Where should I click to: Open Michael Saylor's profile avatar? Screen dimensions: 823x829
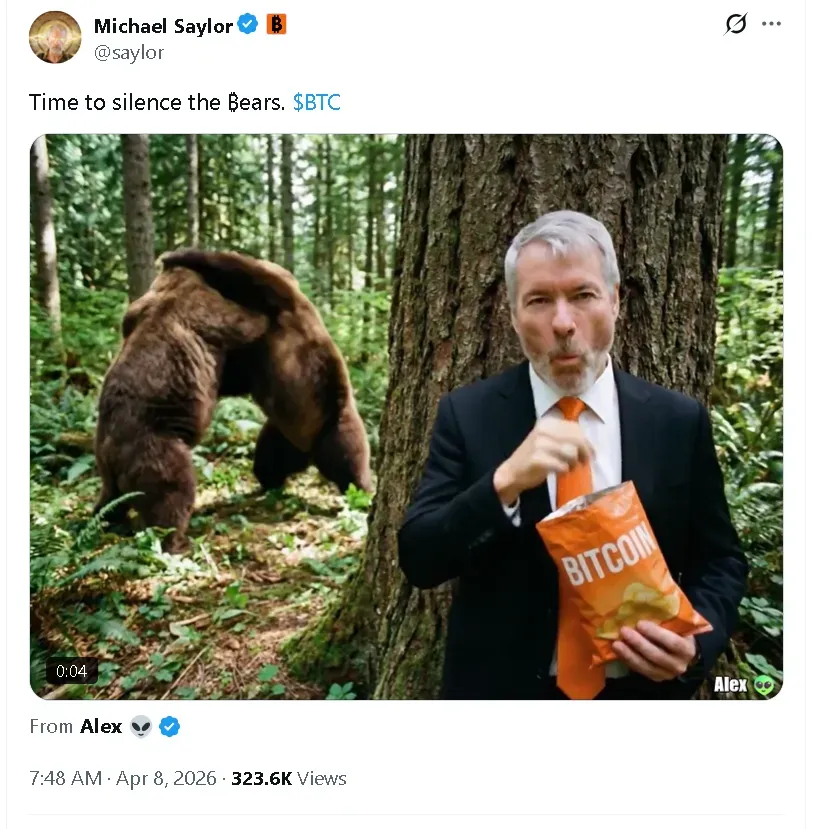tap(55, 37)
